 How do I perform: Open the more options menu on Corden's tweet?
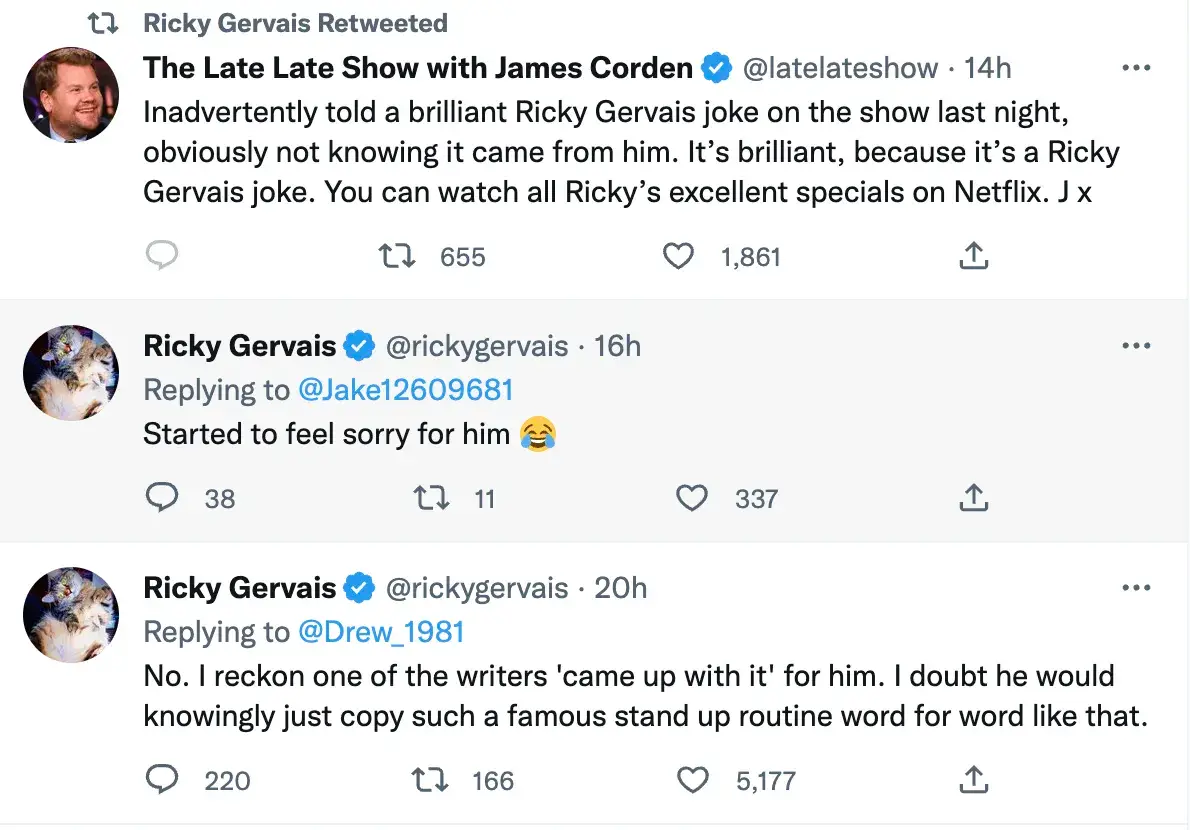pyautogui.click(x=1137, y=66)
